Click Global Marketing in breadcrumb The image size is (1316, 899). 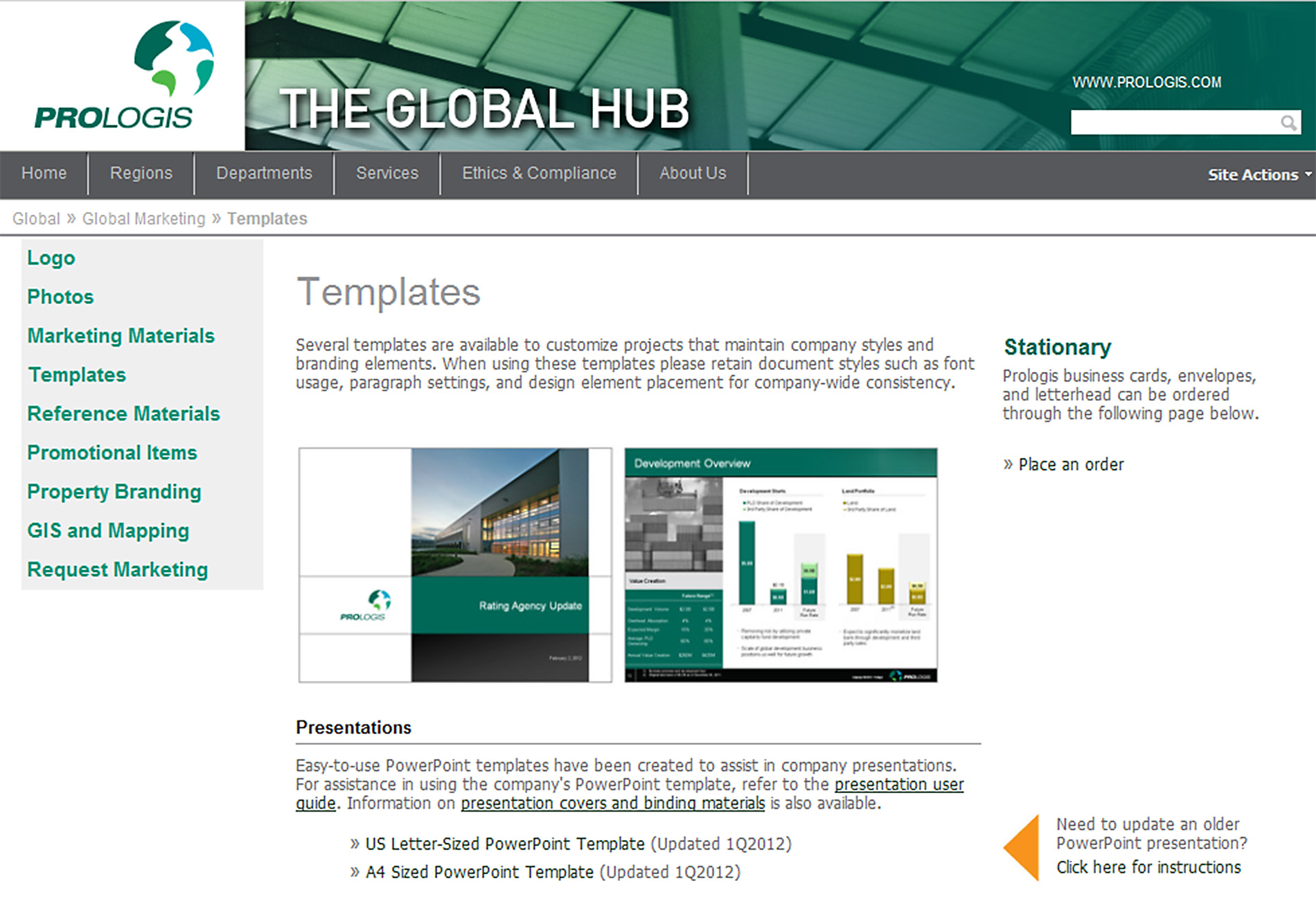tap(143, 219)
